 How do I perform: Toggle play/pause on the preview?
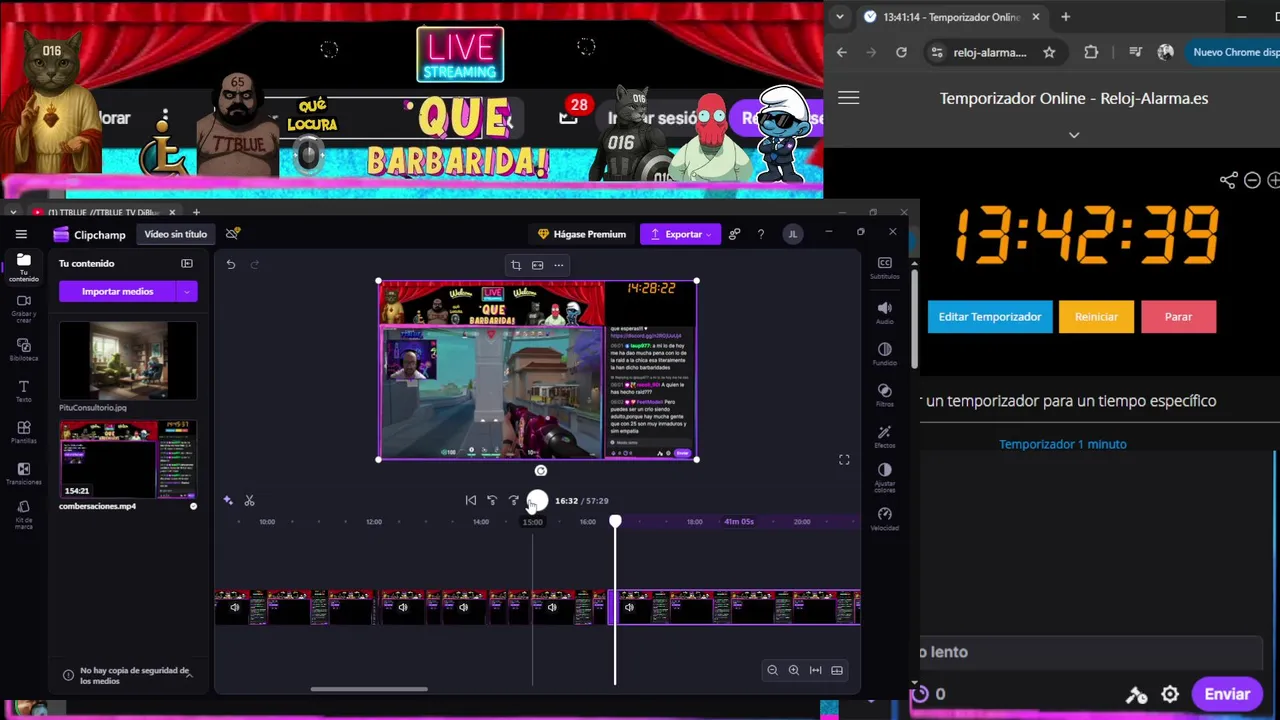537,500
